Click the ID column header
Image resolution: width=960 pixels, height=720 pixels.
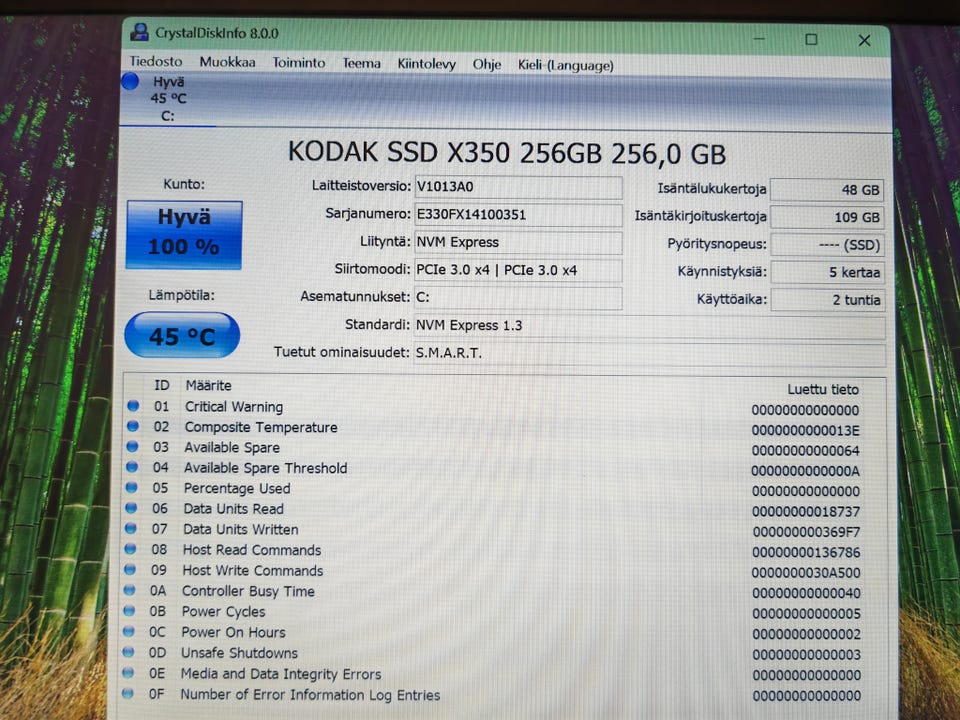(x=162, y=385)
